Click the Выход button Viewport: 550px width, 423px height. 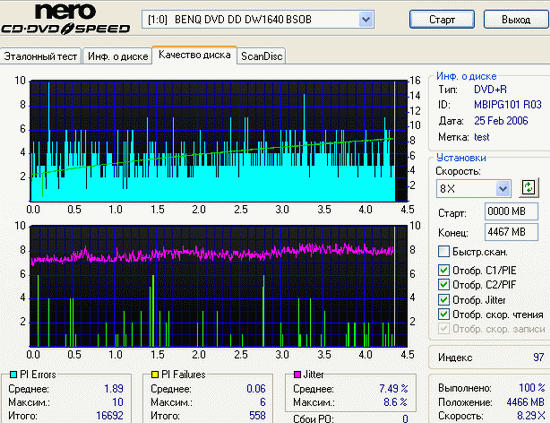click(x=516, y=19)
